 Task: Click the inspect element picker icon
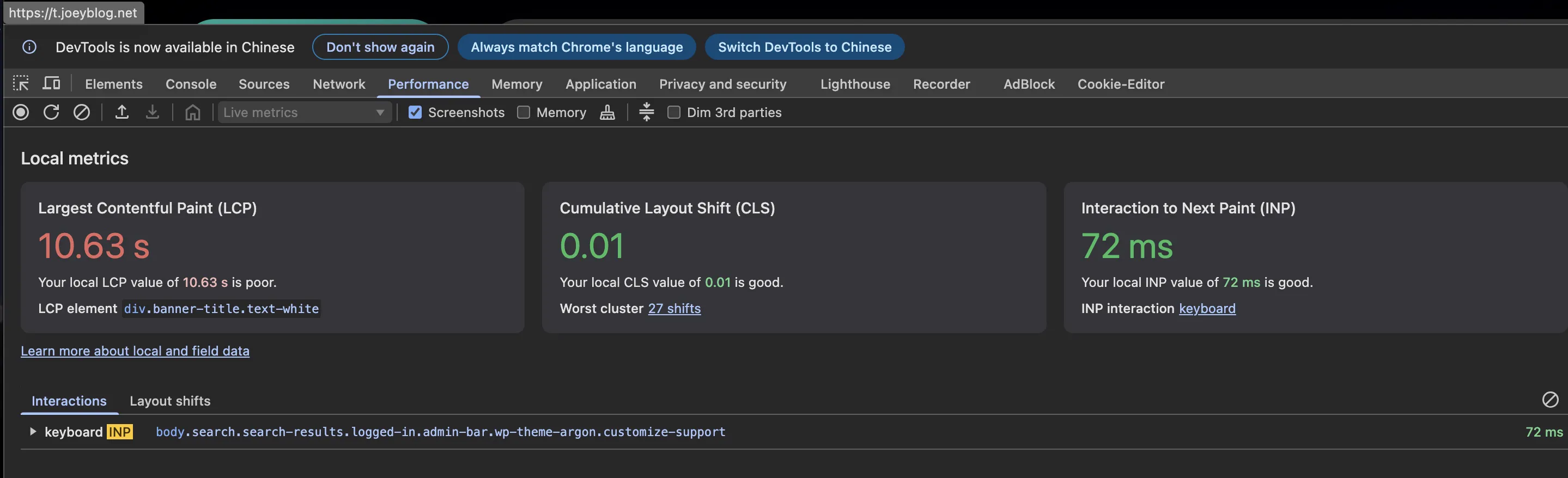[21, 83]
